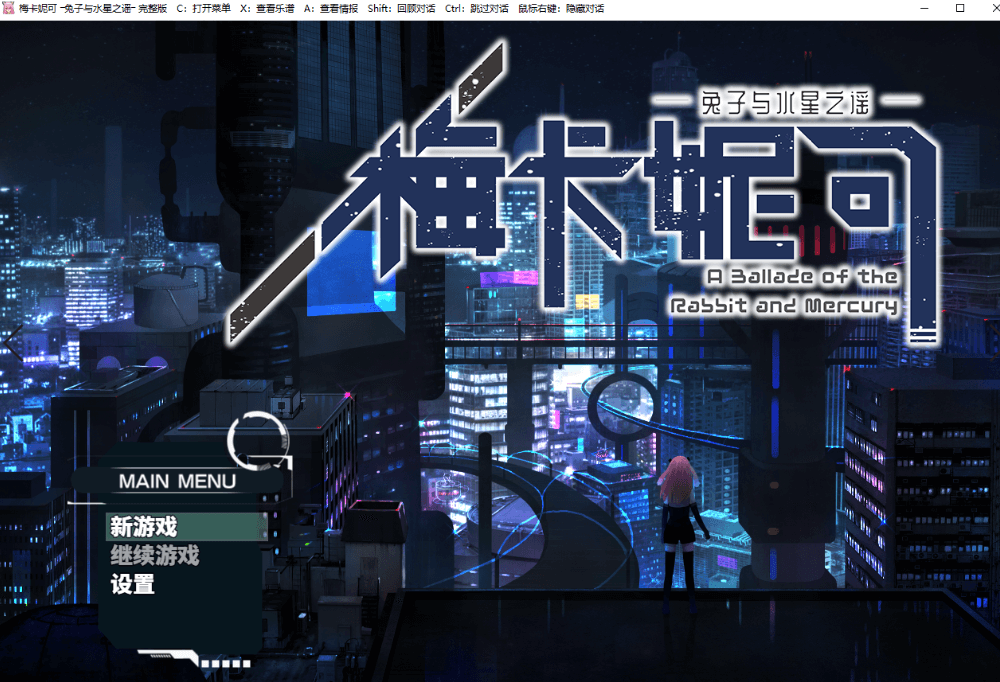The height and width of the screenshot is (682, 1000).
Task: Click the 'C: 打开菜单' hint in title bar
Action: (203, 8)
